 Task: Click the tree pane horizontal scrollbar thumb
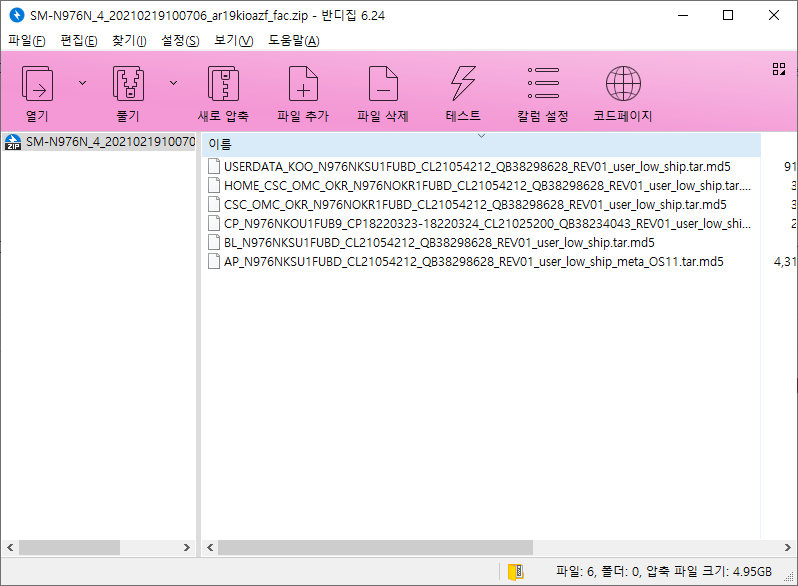[x=69, y=547]
